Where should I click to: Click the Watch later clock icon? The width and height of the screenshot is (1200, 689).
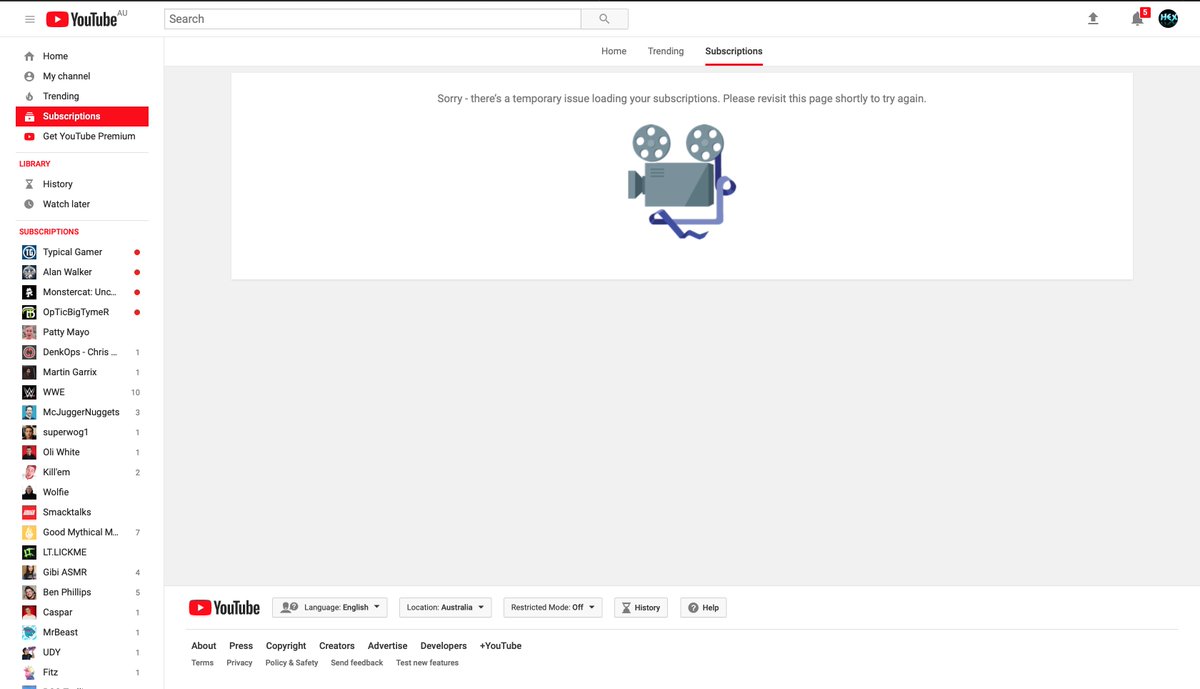[x=29, y=204]
